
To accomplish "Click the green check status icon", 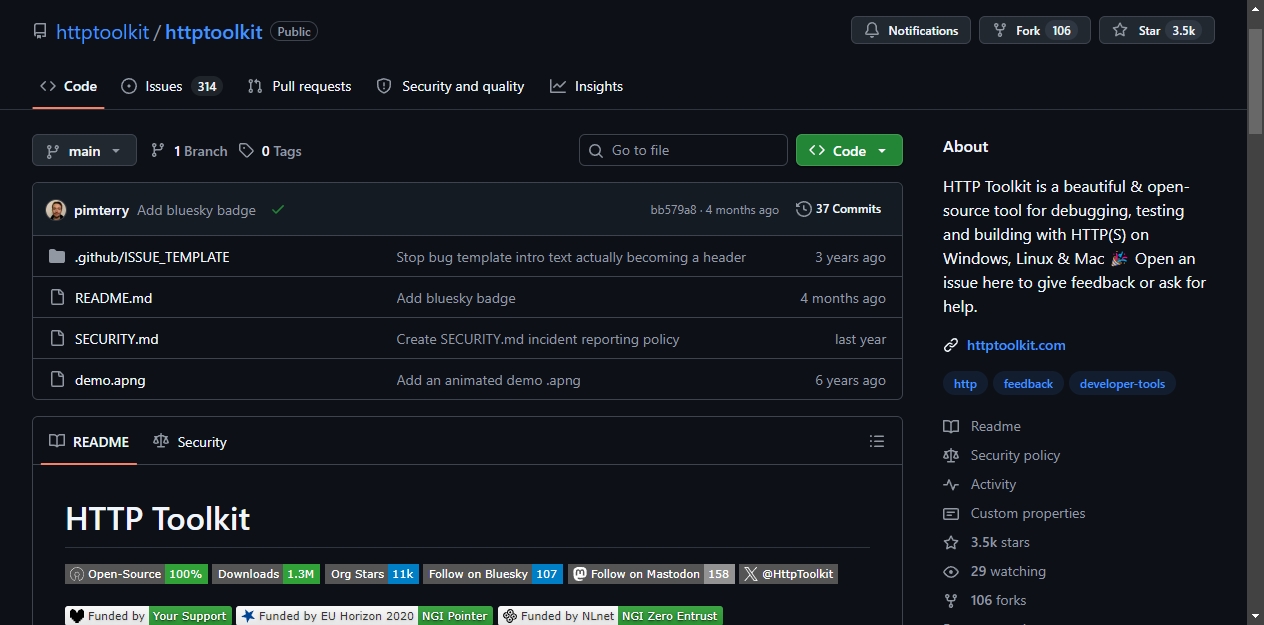I will 278,209.
